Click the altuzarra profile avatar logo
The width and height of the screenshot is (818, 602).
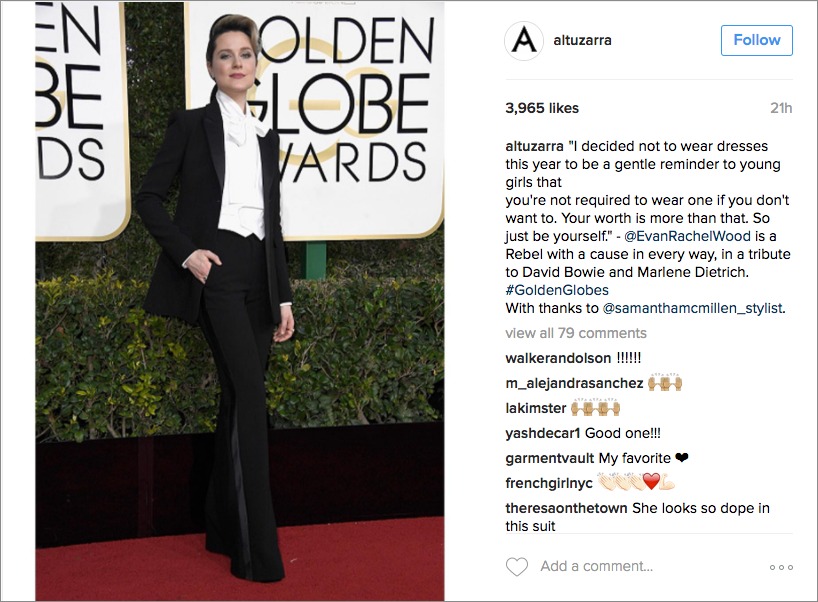pyautogui.click(x=524, y=41)
